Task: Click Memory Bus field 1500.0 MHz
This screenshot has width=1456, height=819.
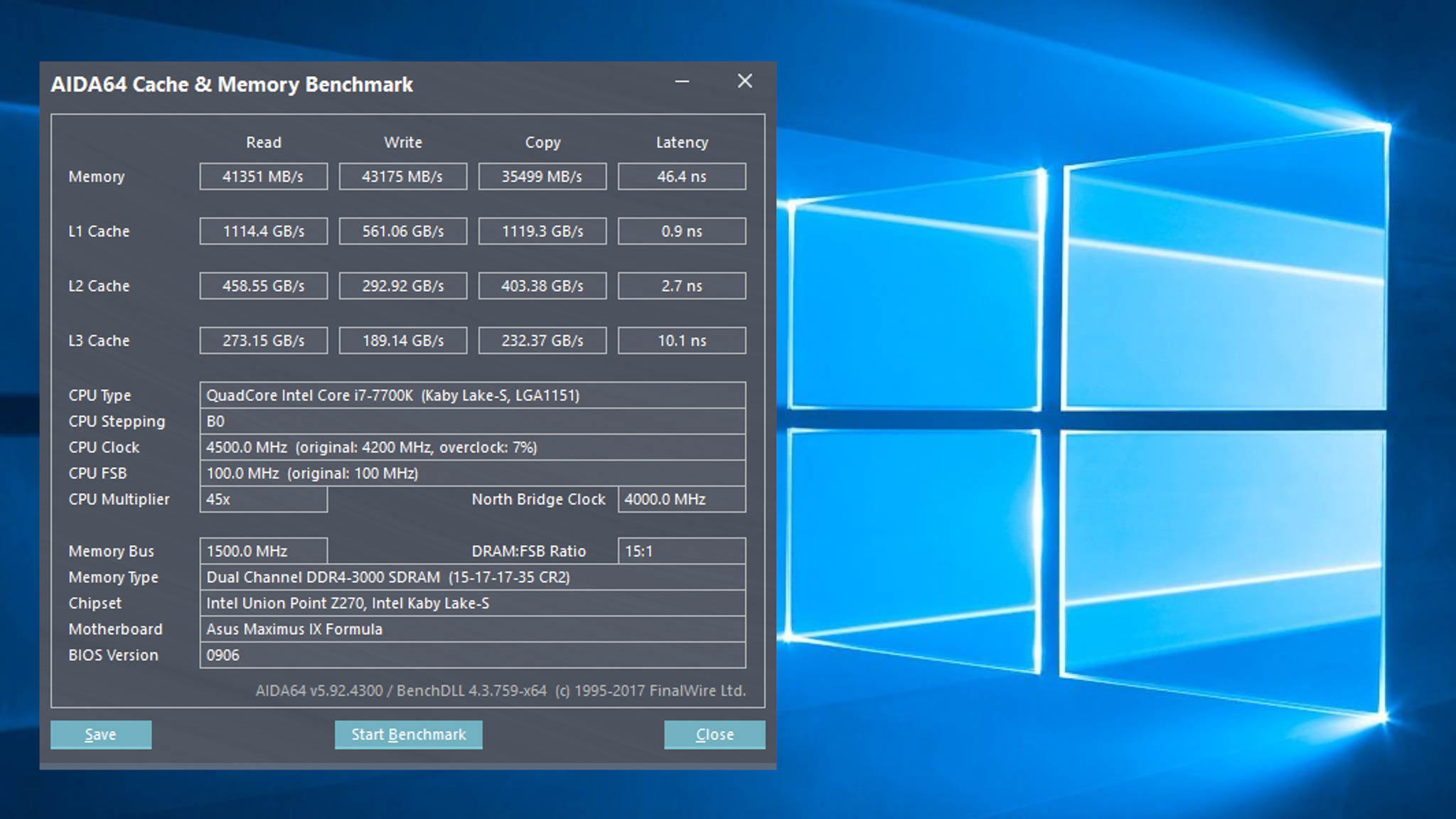Action: [x=263, y=551]
